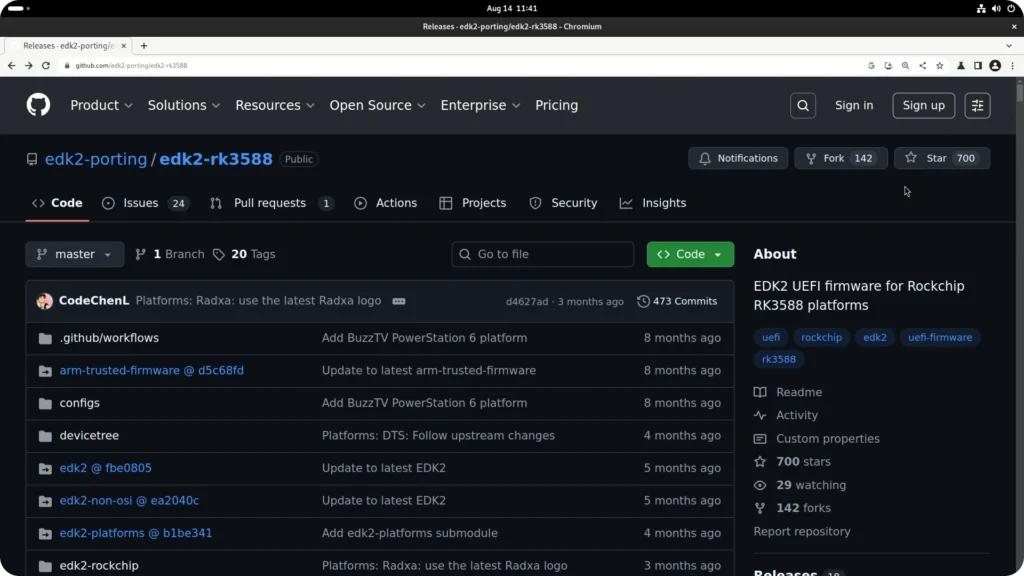
Task: Reload the page with the refresh icon
Action: 46,65
